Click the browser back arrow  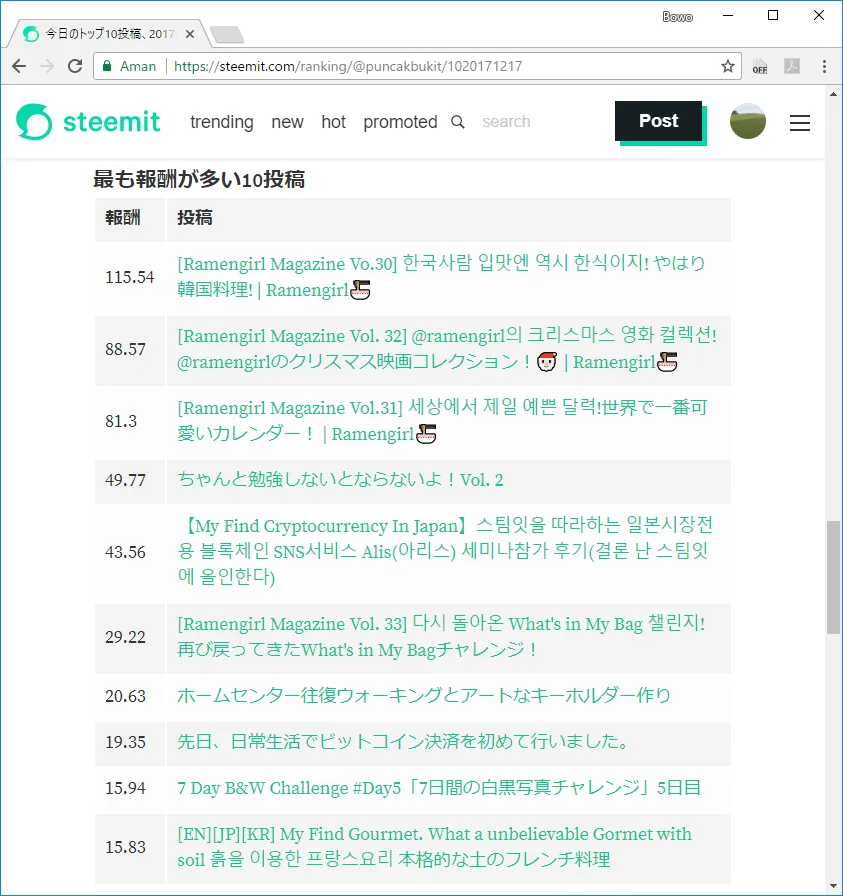coord(19,66)
